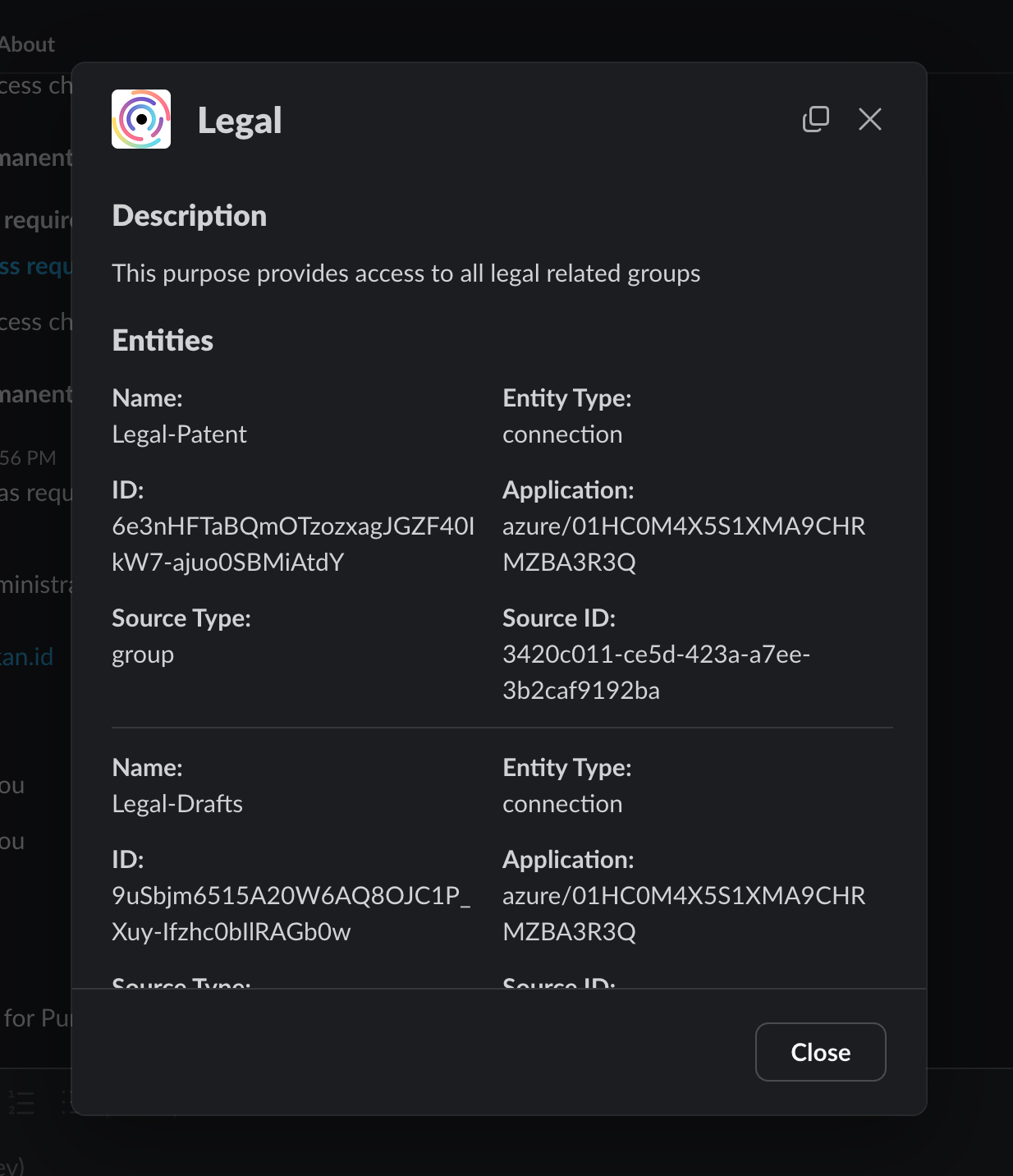Viewport: 1013px width, 1176px height.
Task: Open the modal in a new window
Action: click(x=815, y=119)
